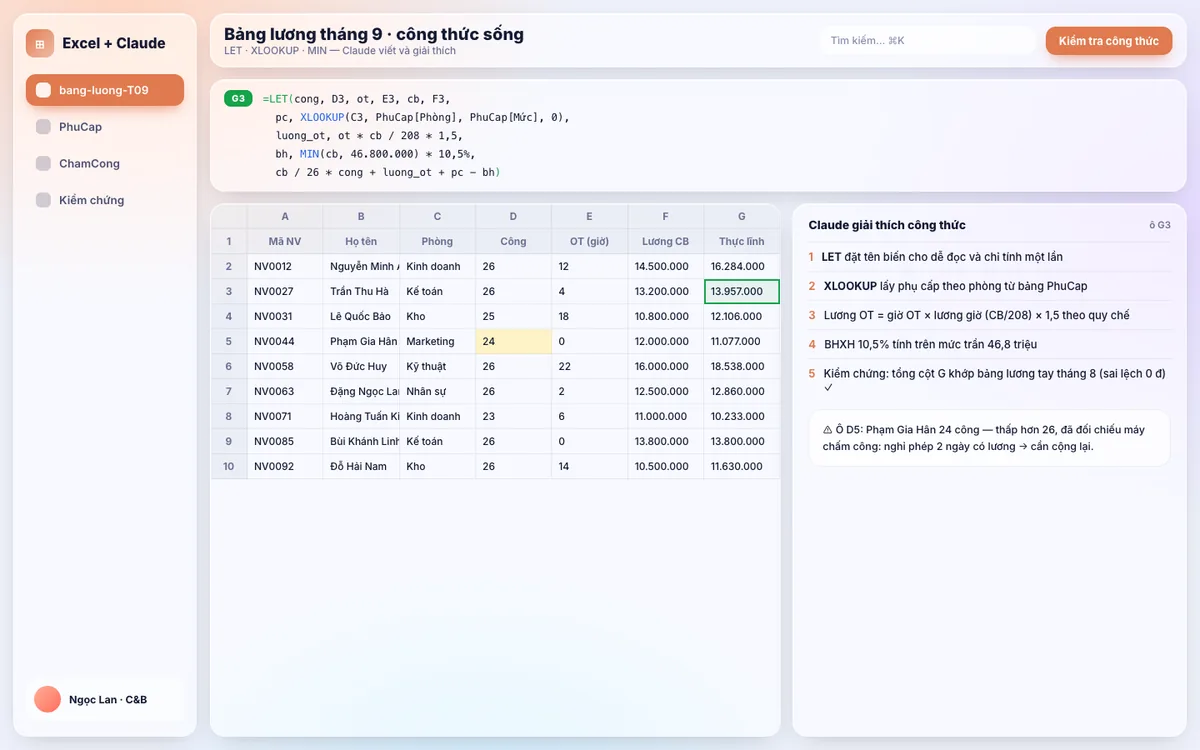Select highlighted cell D5 with 24
The image size is (1200, 750).
(x=513, y=341)
